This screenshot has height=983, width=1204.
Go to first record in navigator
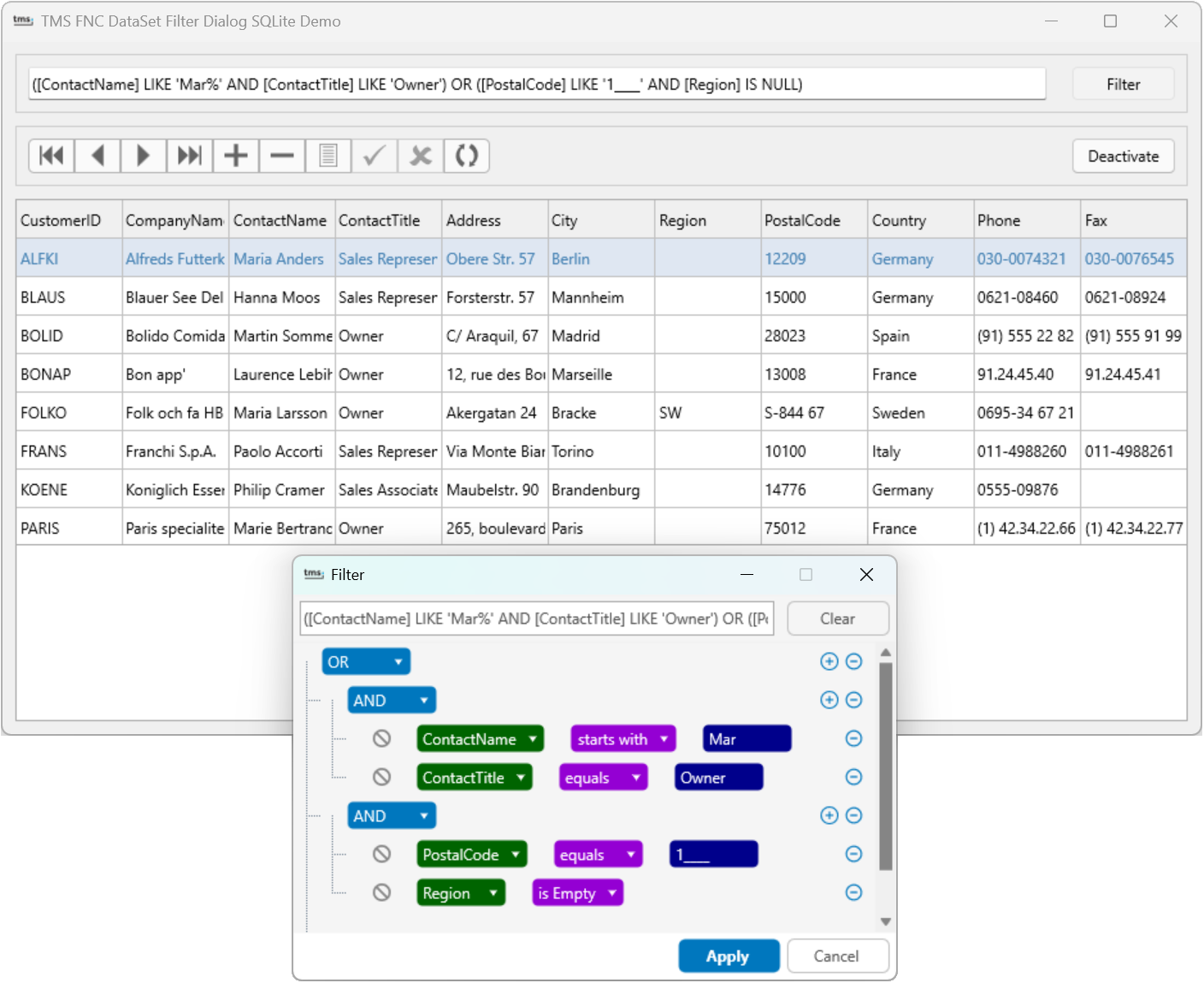(x=51, y=156)
